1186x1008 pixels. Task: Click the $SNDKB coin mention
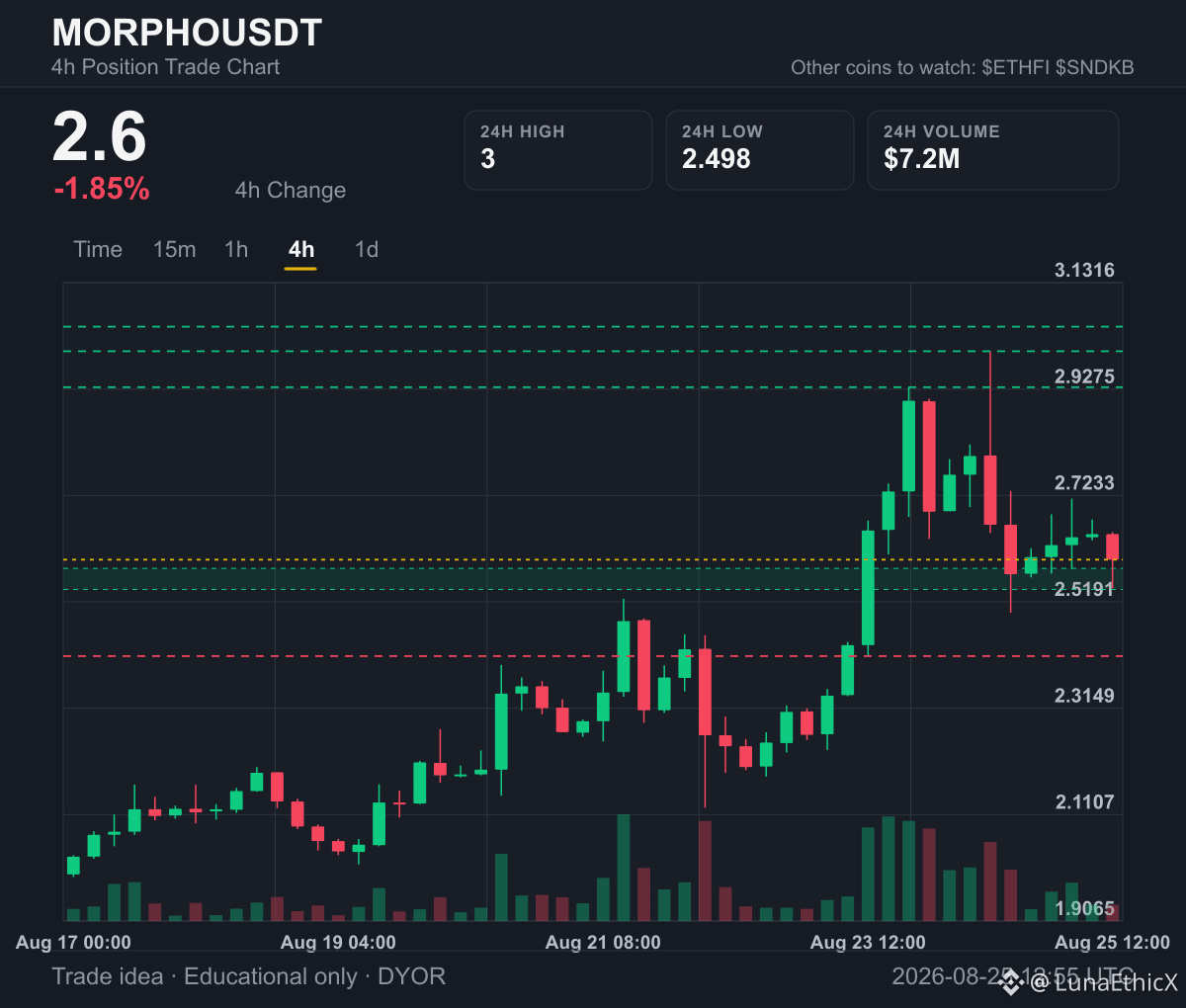click(1095, 67)
